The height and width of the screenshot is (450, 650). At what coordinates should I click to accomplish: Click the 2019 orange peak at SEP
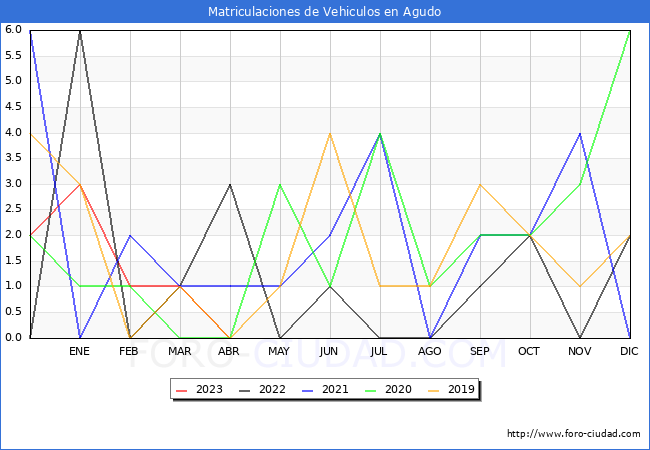[x=480, y=184]
